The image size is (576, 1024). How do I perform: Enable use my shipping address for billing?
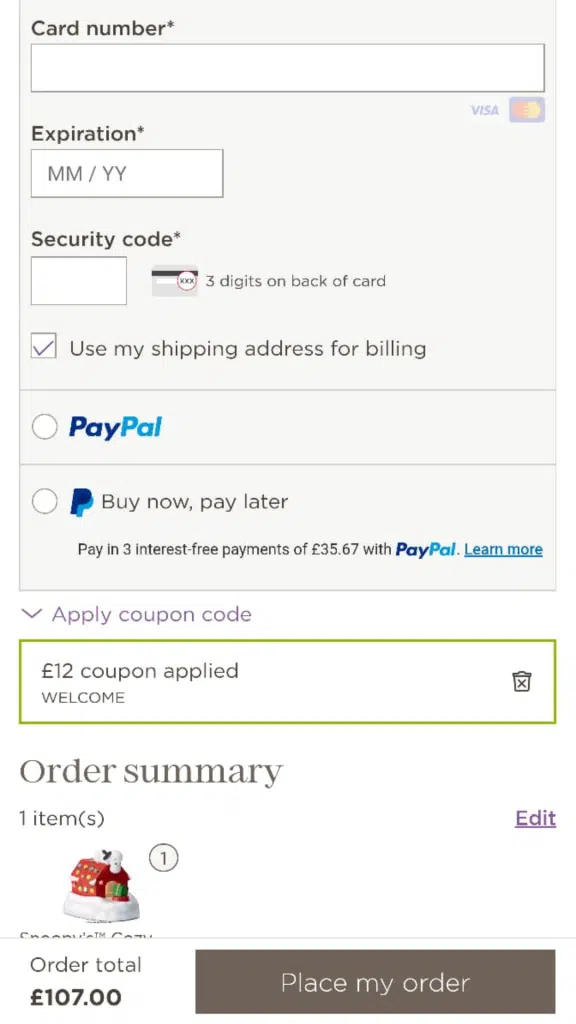(44, 345)
